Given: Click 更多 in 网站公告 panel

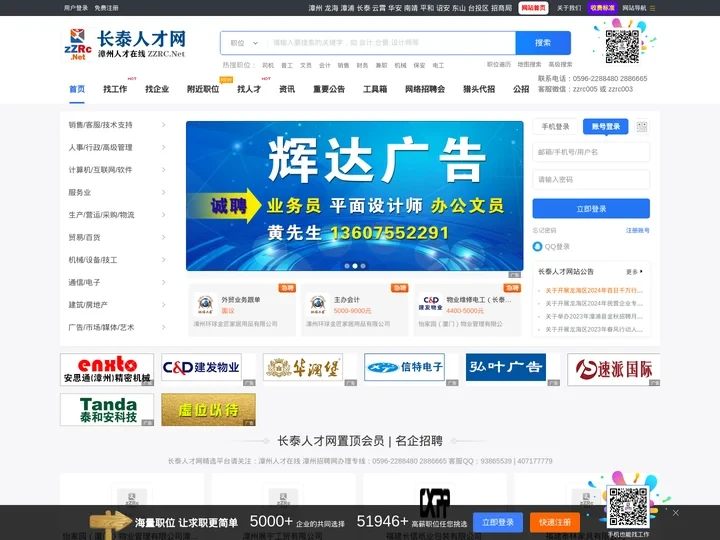Looking at the screenshot, I should click(634, 272).
